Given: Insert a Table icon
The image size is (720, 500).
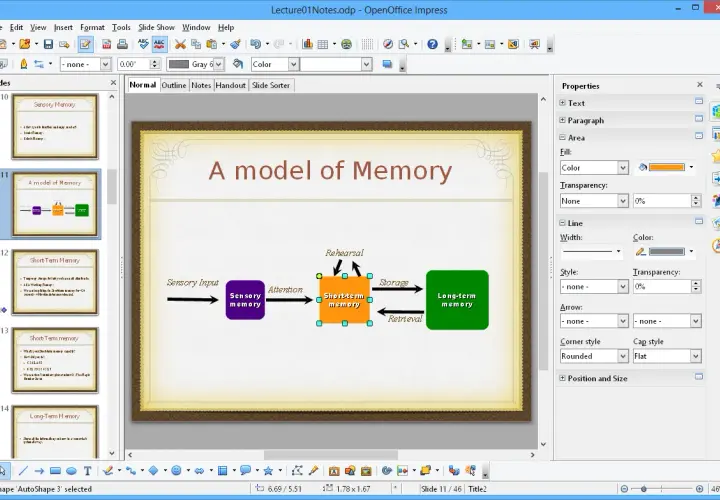Looking at the screenshot, I should [x=323, y=44].
